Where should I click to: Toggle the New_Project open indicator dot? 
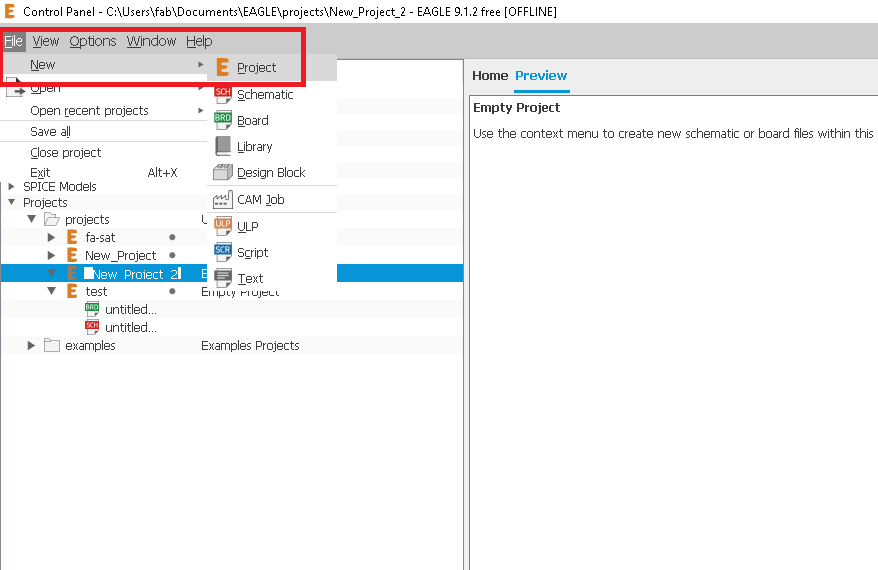(172, 255)
